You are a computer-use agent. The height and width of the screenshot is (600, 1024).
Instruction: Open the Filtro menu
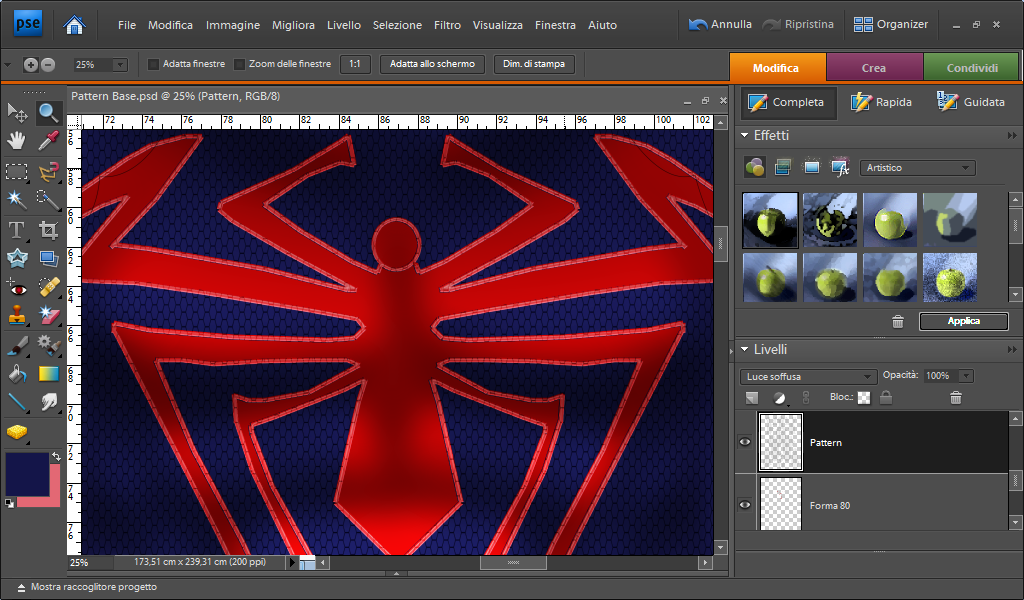[447, 25]
